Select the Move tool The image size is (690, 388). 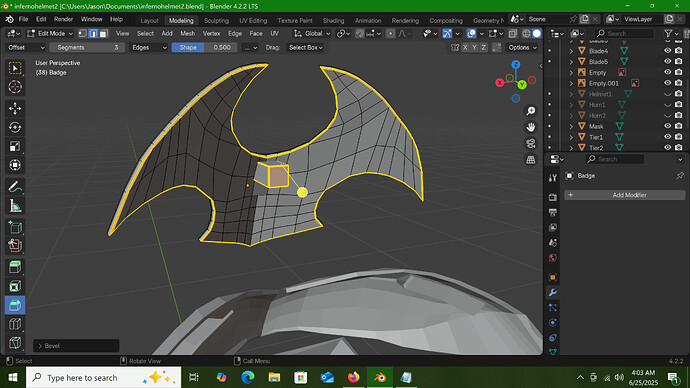[x=15, y=108]
